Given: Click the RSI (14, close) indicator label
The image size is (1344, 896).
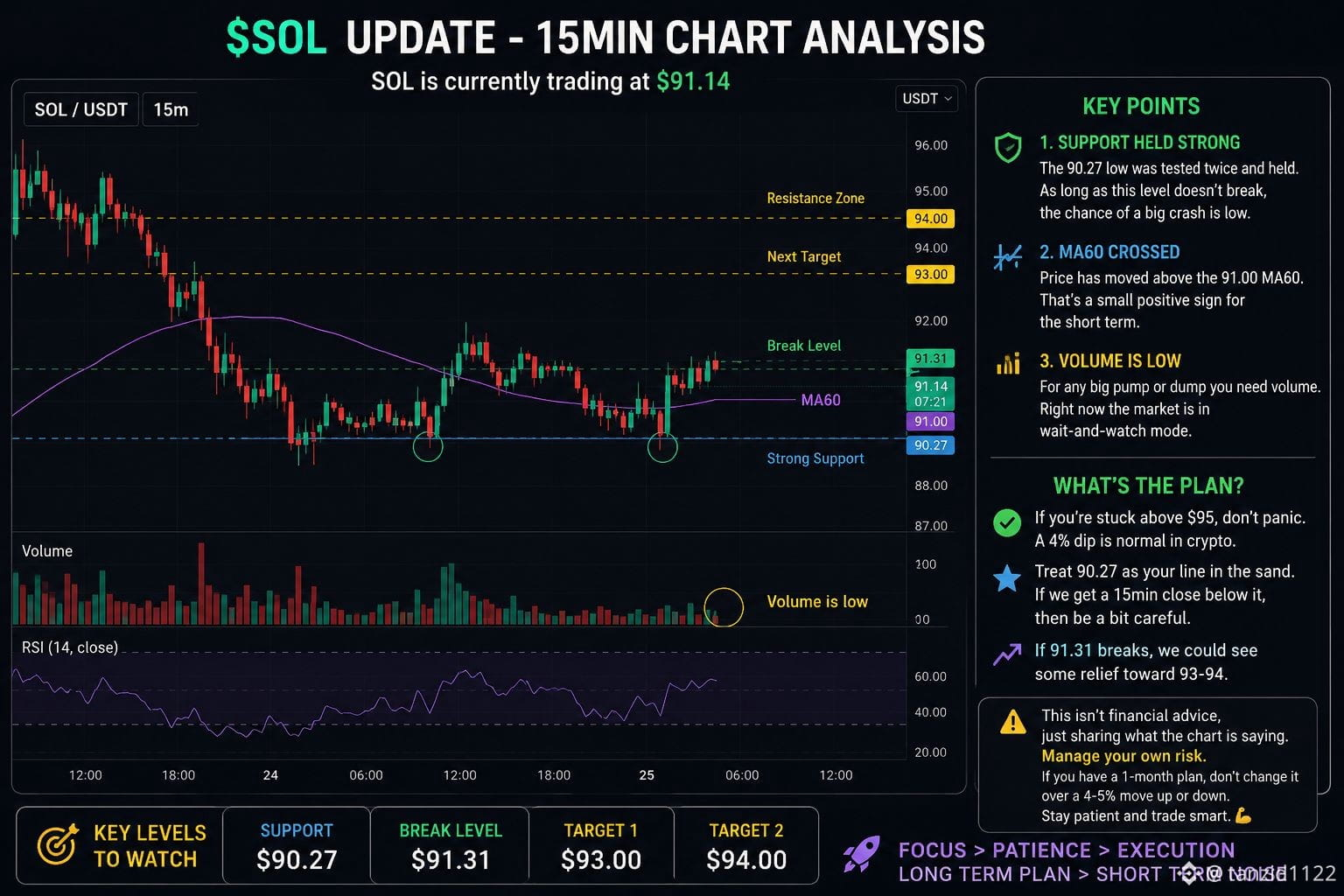Looking at the screenshot, I should 70,647.
